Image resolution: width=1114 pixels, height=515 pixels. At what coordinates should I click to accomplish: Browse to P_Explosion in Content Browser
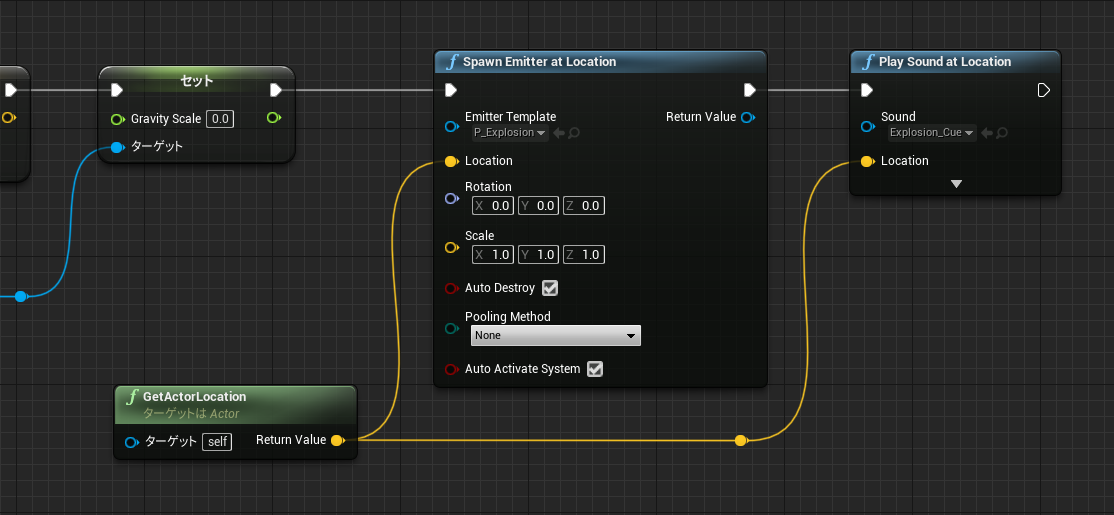573,133
